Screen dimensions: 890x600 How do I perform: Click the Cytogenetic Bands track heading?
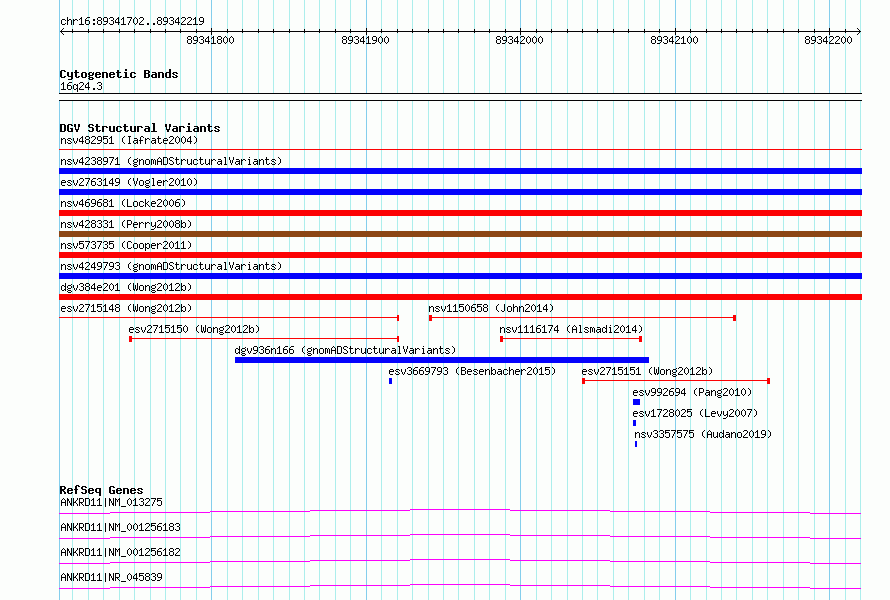119,74
